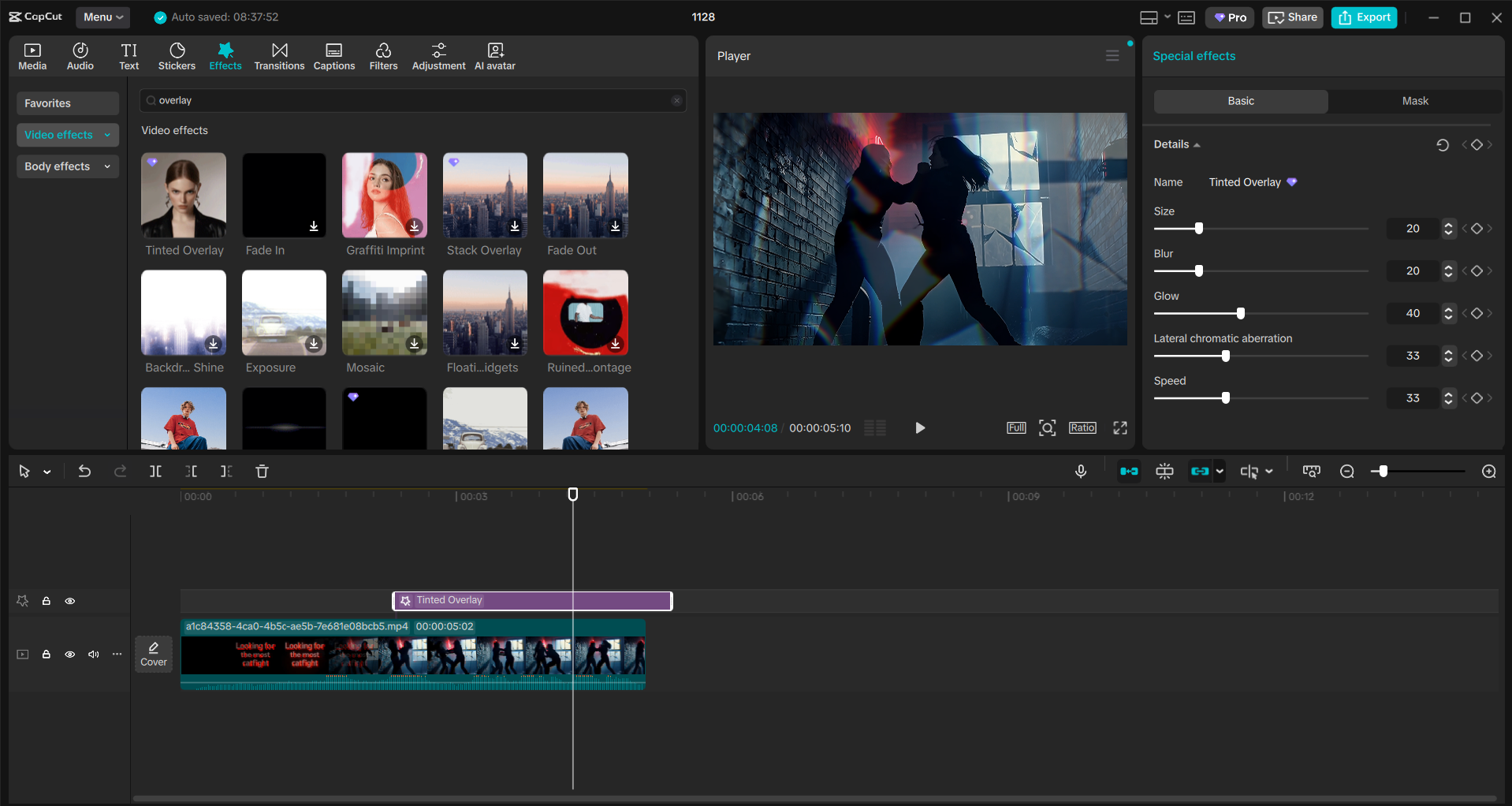Mute the a1c84358 video track audio
This screenshot has width=1512, height=806.
click(x=93, y=655)
